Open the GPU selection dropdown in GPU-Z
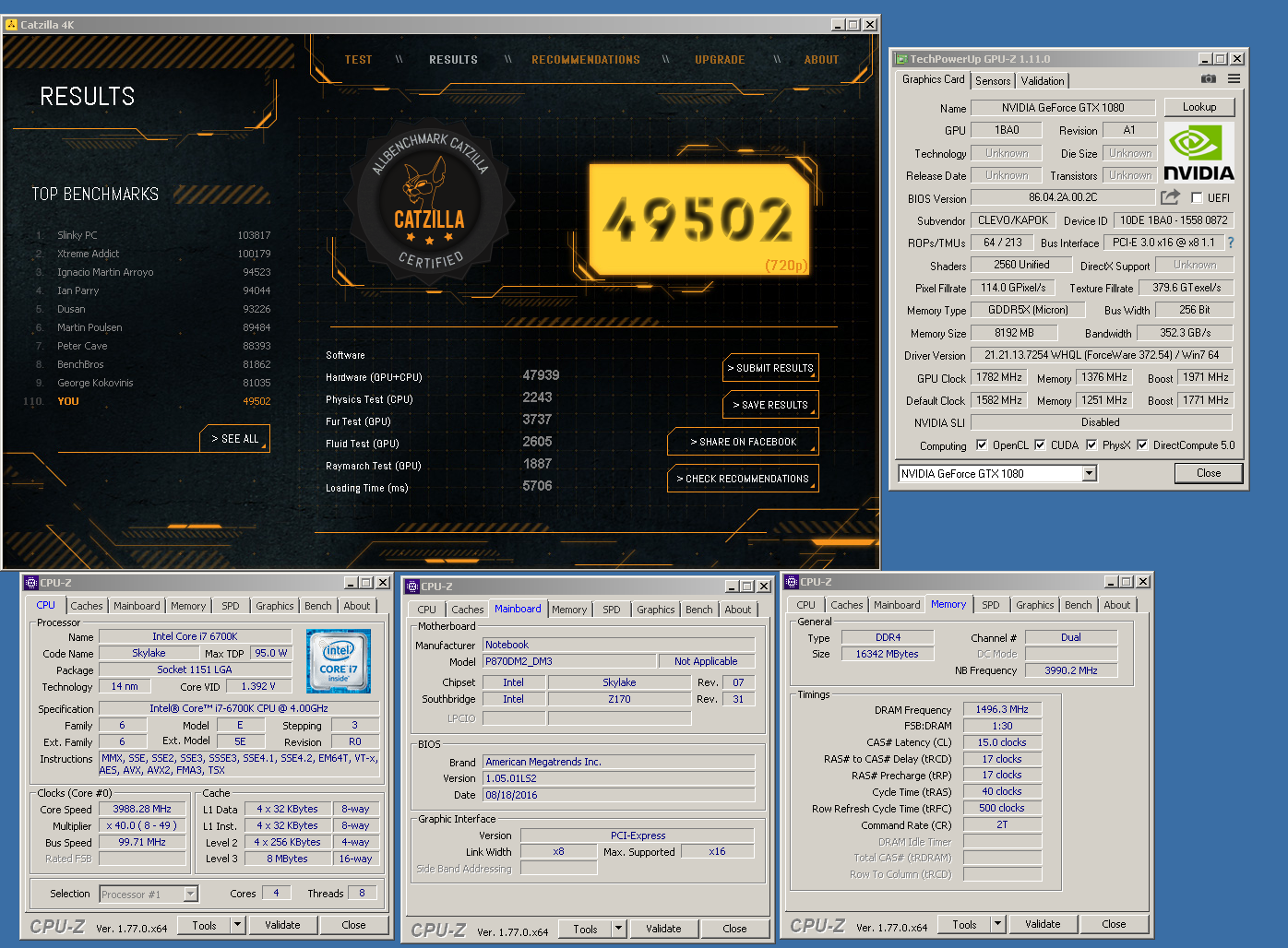The height and width of the screenshot is (948, 1288). (1089, 473)
